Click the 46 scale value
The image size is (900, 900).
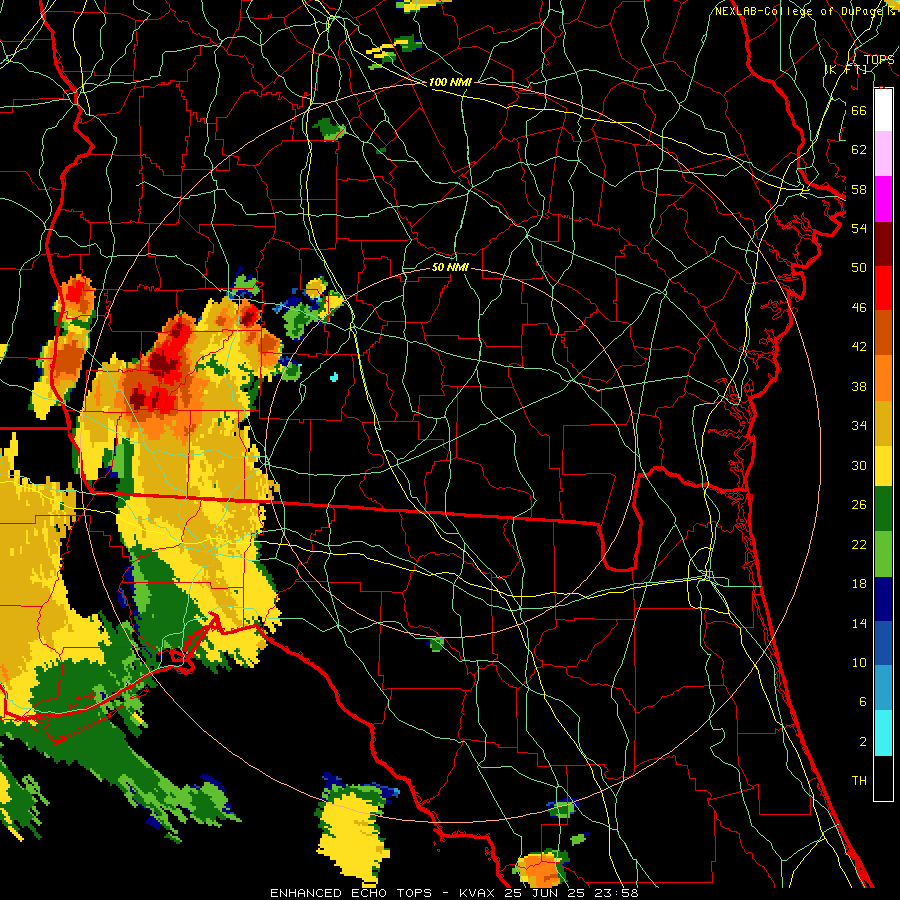click(x=859, y=307)
